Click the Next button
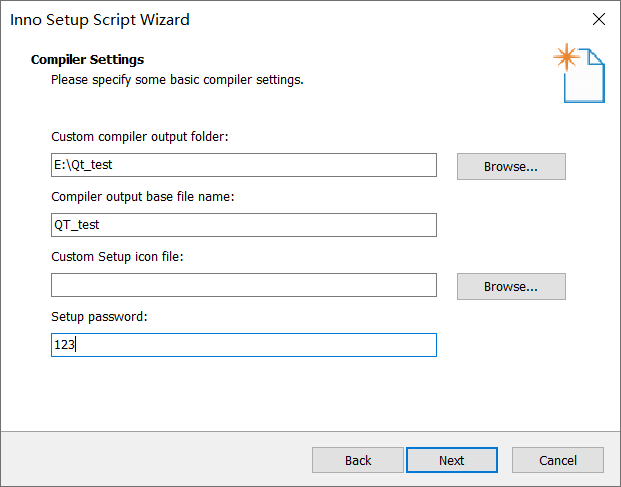621x487 pixels. [451, 460]
